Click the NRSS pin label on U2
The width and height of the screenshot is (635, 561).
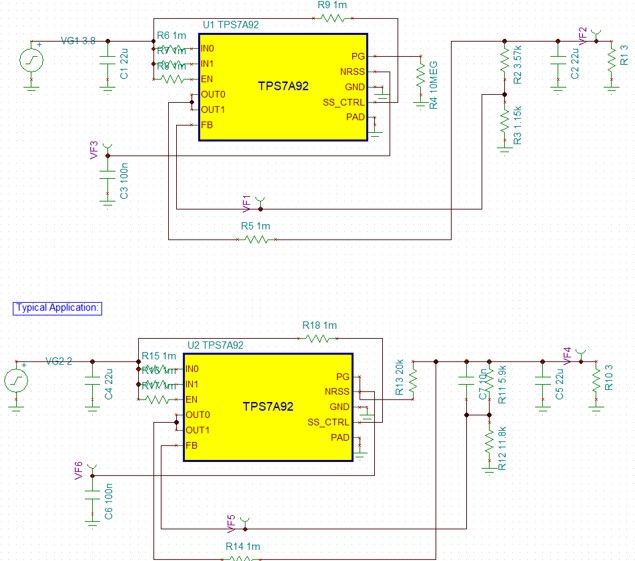click(337, 392)
